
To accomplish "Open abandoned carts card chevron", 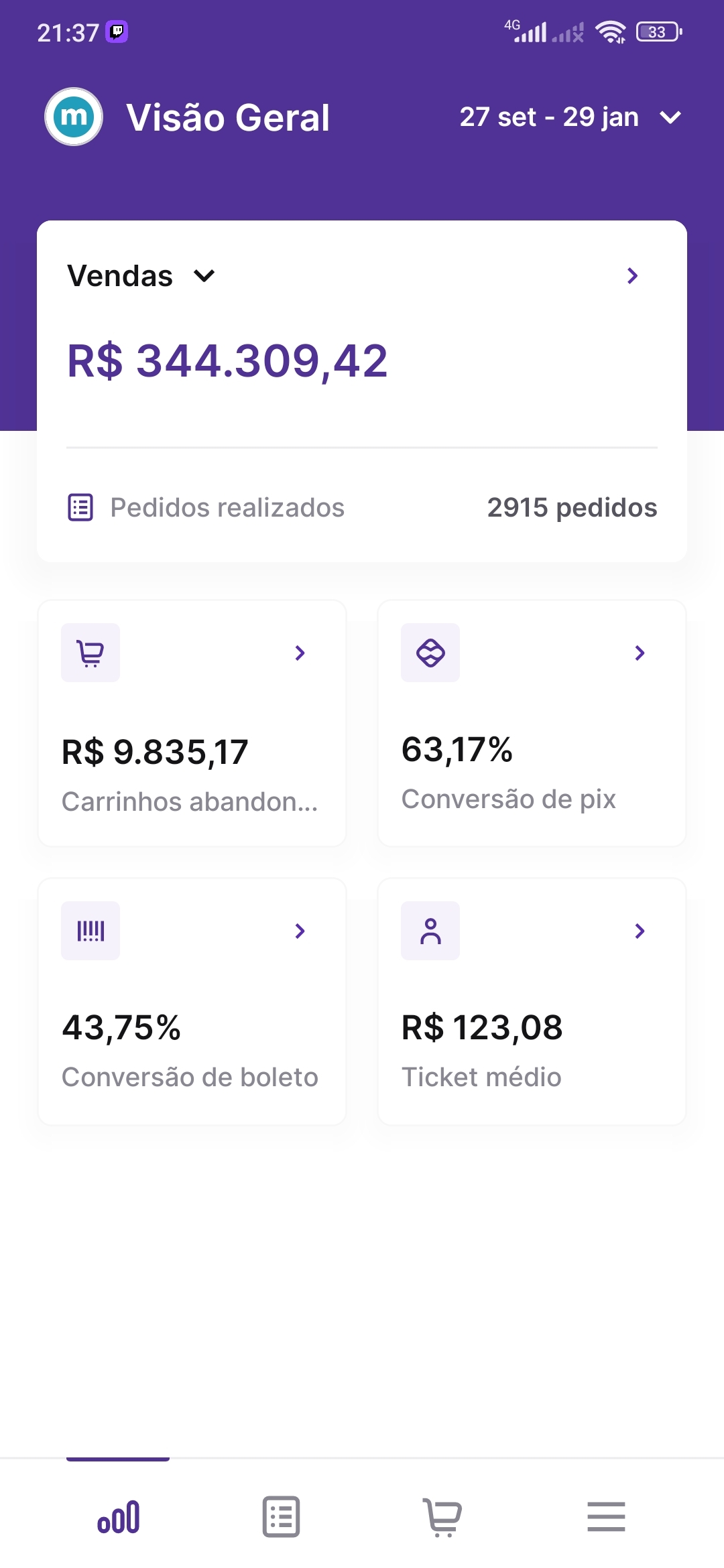I will (300, 653).
